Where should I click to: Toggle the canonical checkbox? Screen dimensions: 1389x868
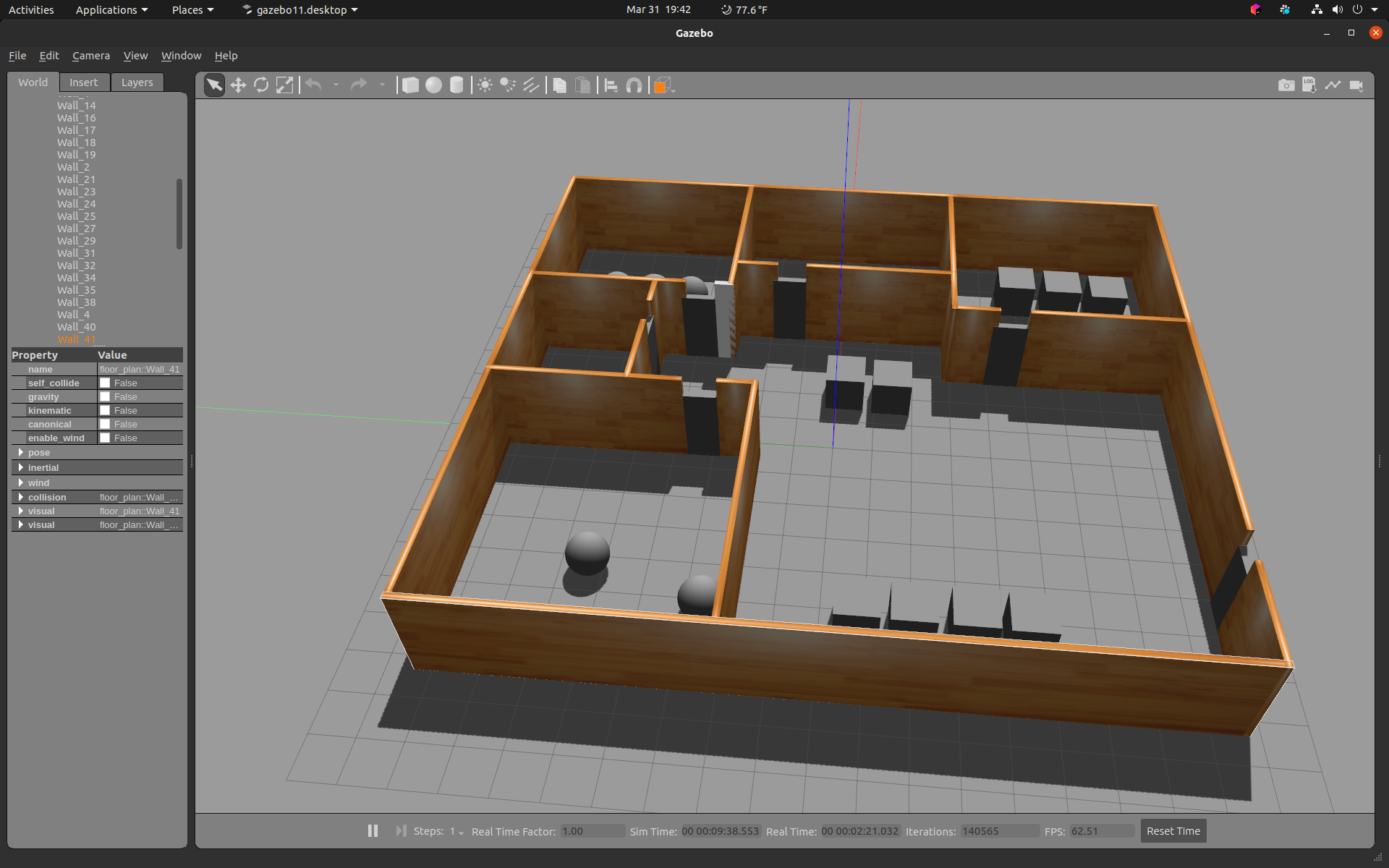[105, 425]
